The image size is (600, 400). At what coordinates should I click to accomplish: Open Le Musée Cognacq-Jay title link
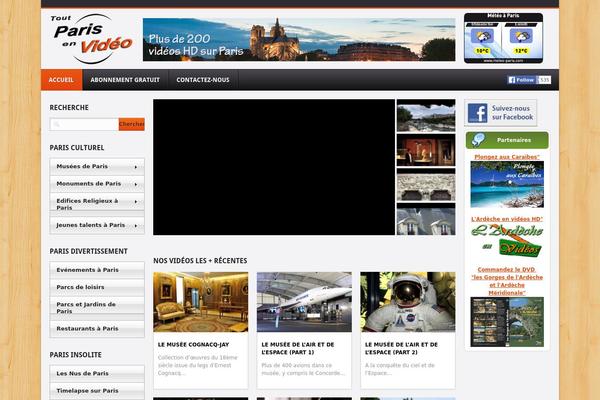coord(193,344)
